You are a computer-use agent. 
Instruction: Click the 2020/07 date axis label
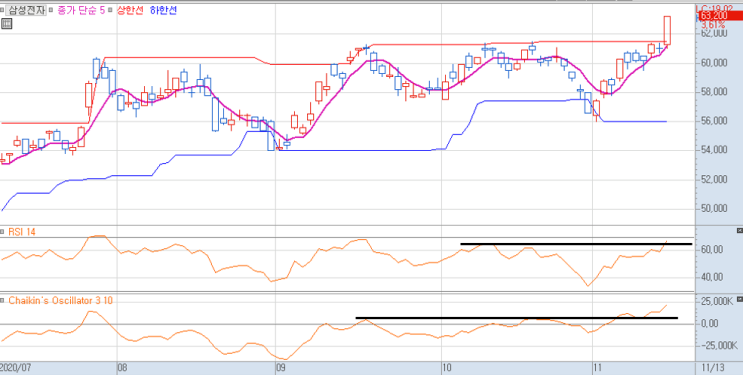click(15, 368)
